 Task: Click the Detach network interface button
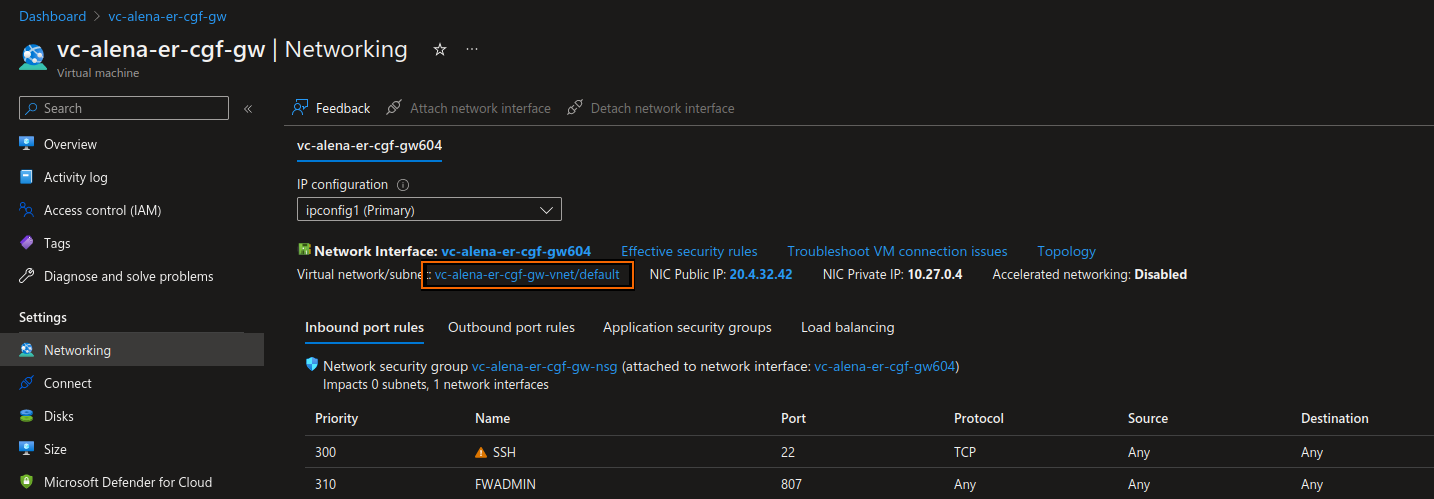(x=650, y=108)
